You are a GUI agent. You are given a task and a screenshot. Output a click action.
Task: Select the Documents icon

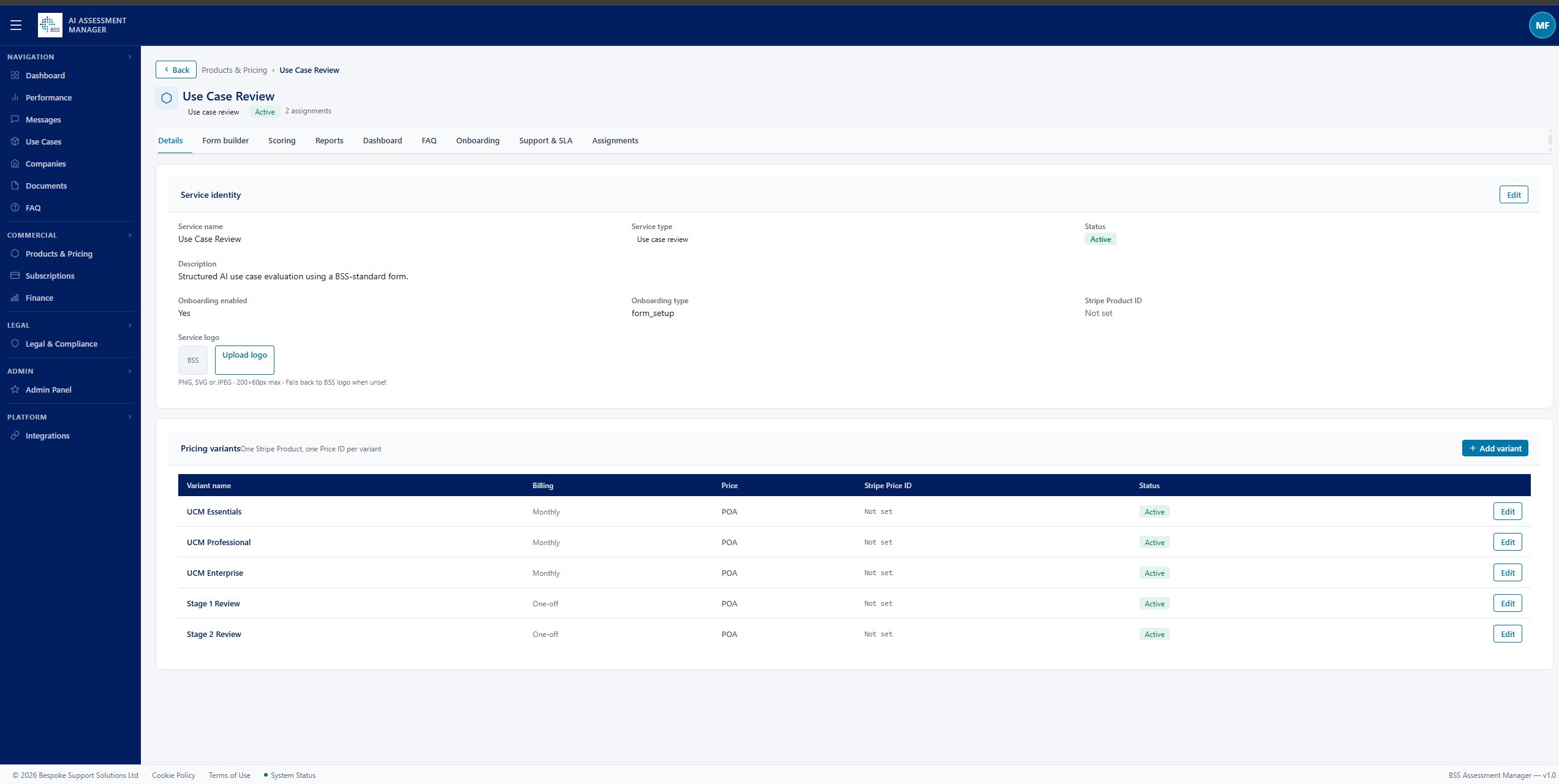tap(15, 186)
